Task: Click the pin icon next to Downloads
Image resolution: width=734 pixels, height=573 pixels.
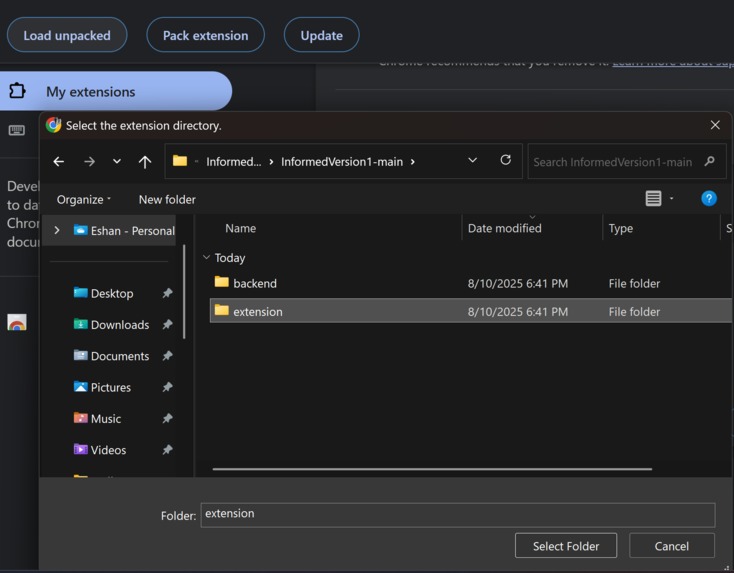Action: click(167, 324)
